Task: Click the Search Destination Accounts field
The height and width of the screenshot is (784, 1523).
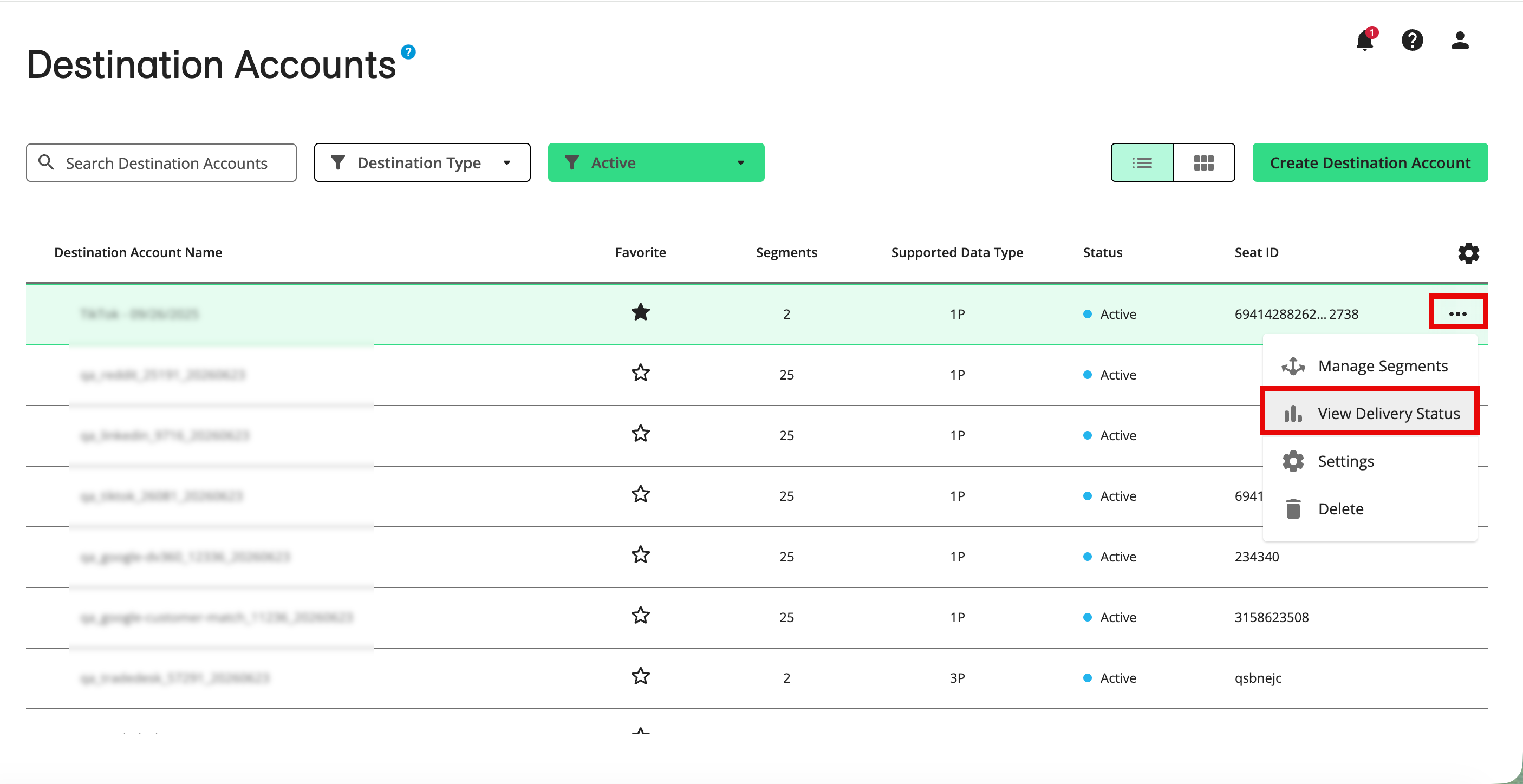Action: point(161,162)
